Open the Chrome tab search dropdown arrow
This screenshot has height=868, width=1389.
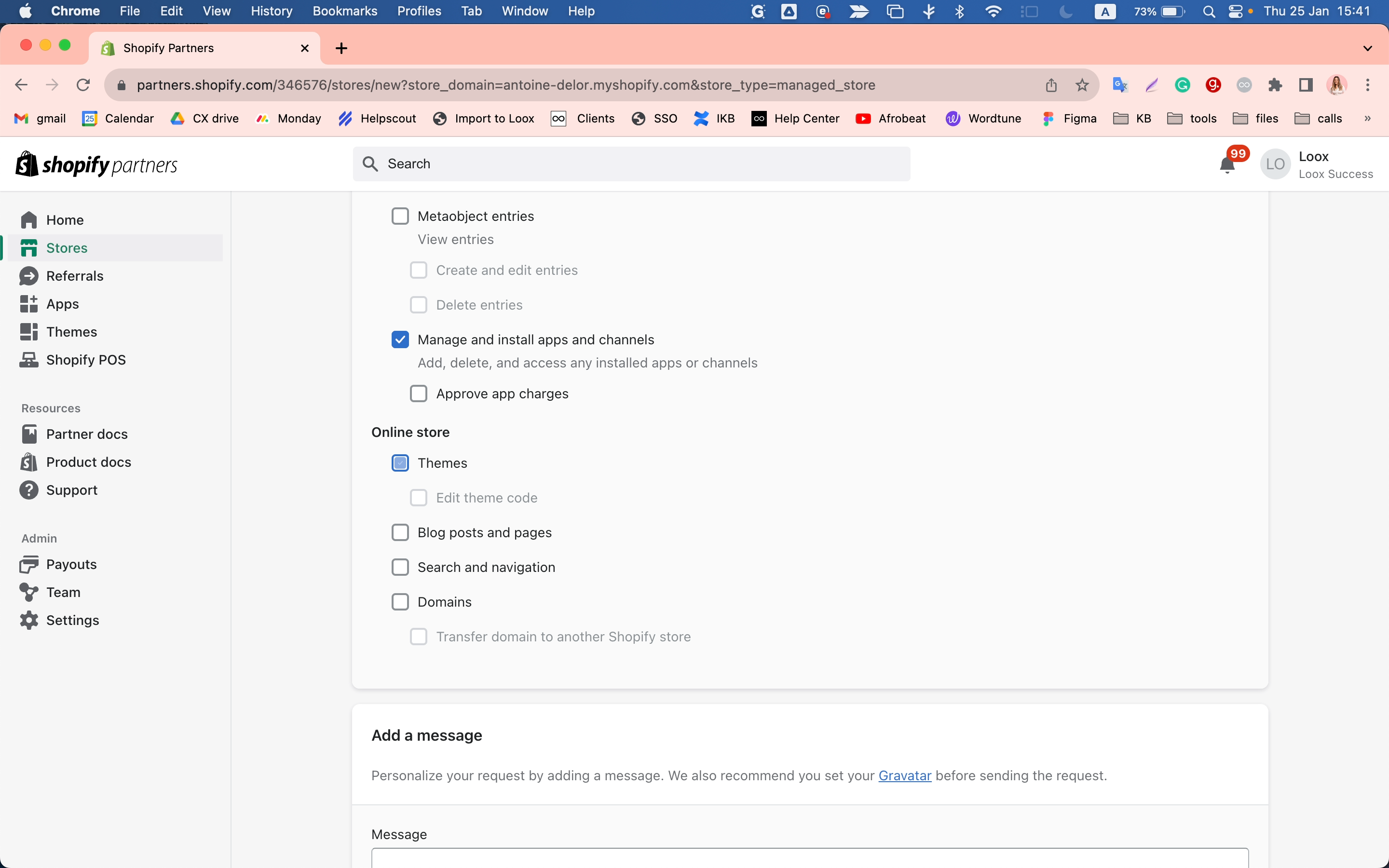pos(1367,48)
